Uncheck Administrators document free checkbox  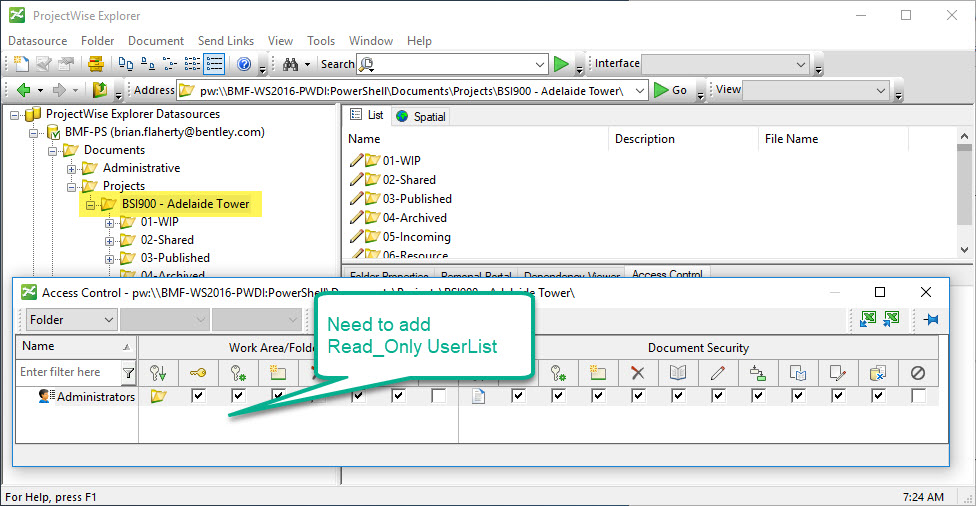click(878, 396)
